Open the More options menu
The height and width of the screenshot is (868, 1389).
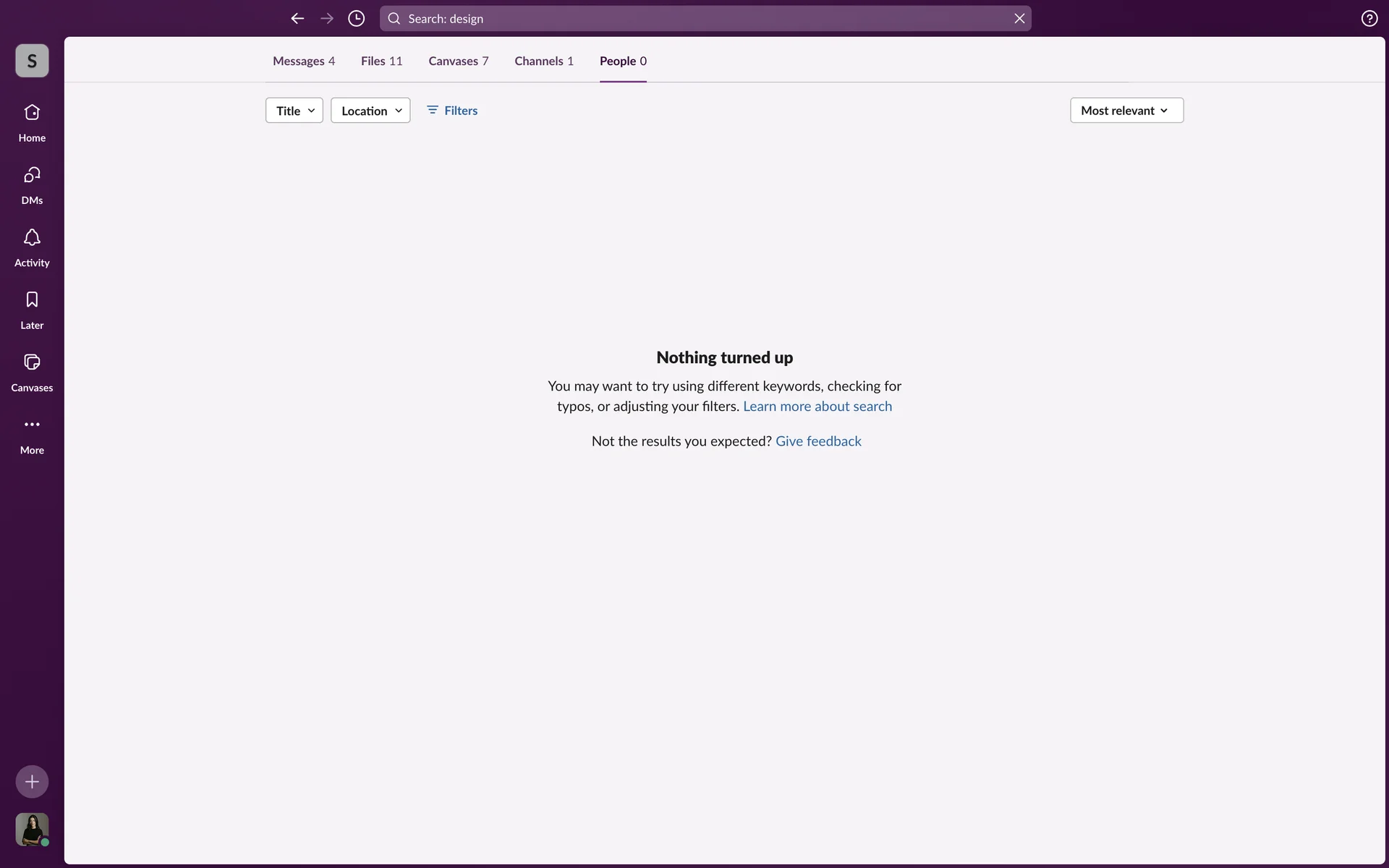(x=32, y=435)
